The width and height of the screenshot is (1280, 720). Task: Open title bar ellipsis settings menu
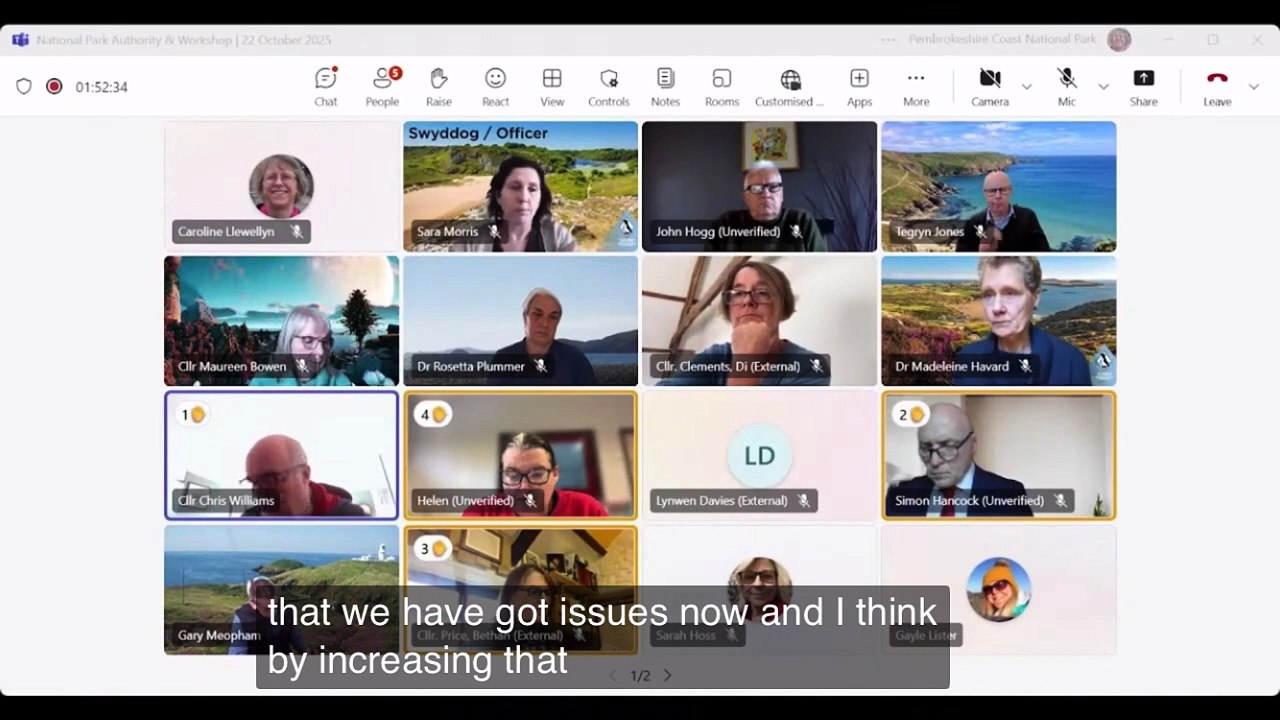click(888, 40)
